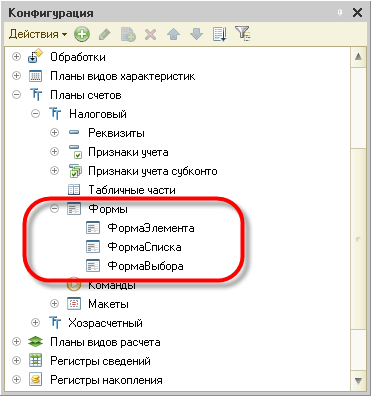
Task: Expand the Хозрасчетный node
Action: (x=35, y=323)
